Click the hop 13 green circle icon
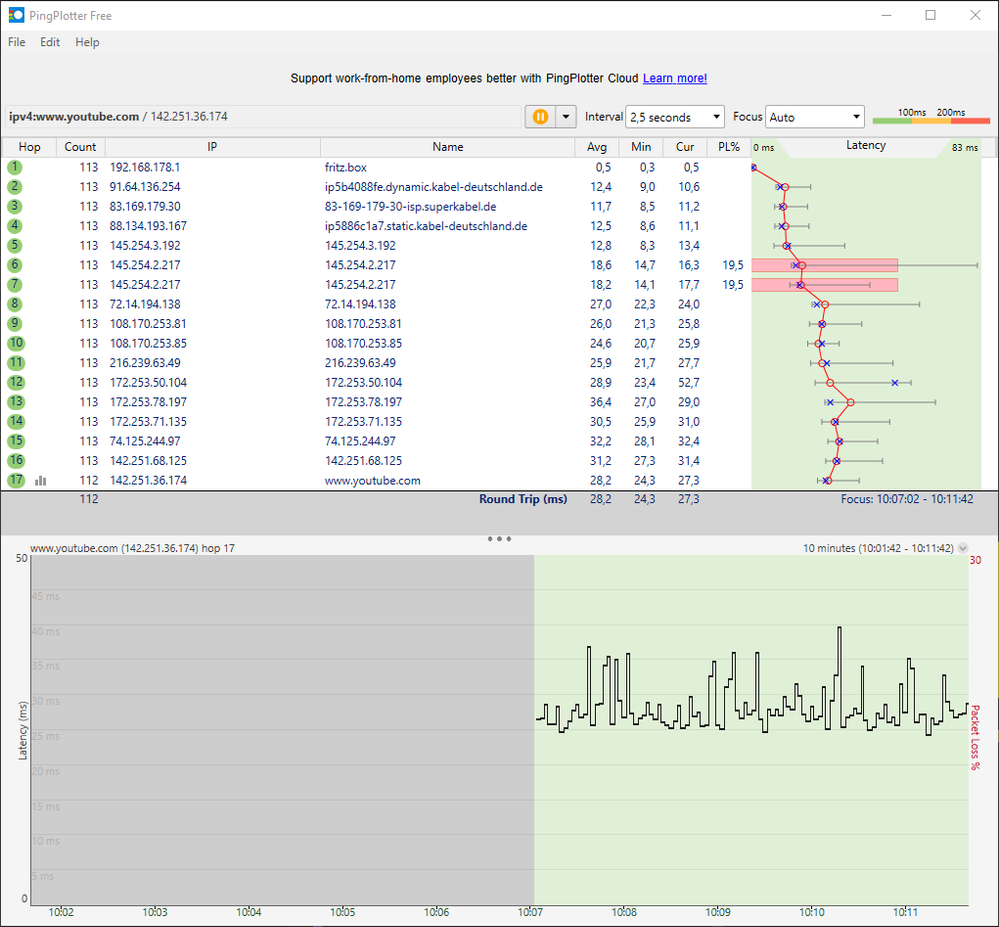Viewport: 999px width, 927px height. click(x=15, y=402)
